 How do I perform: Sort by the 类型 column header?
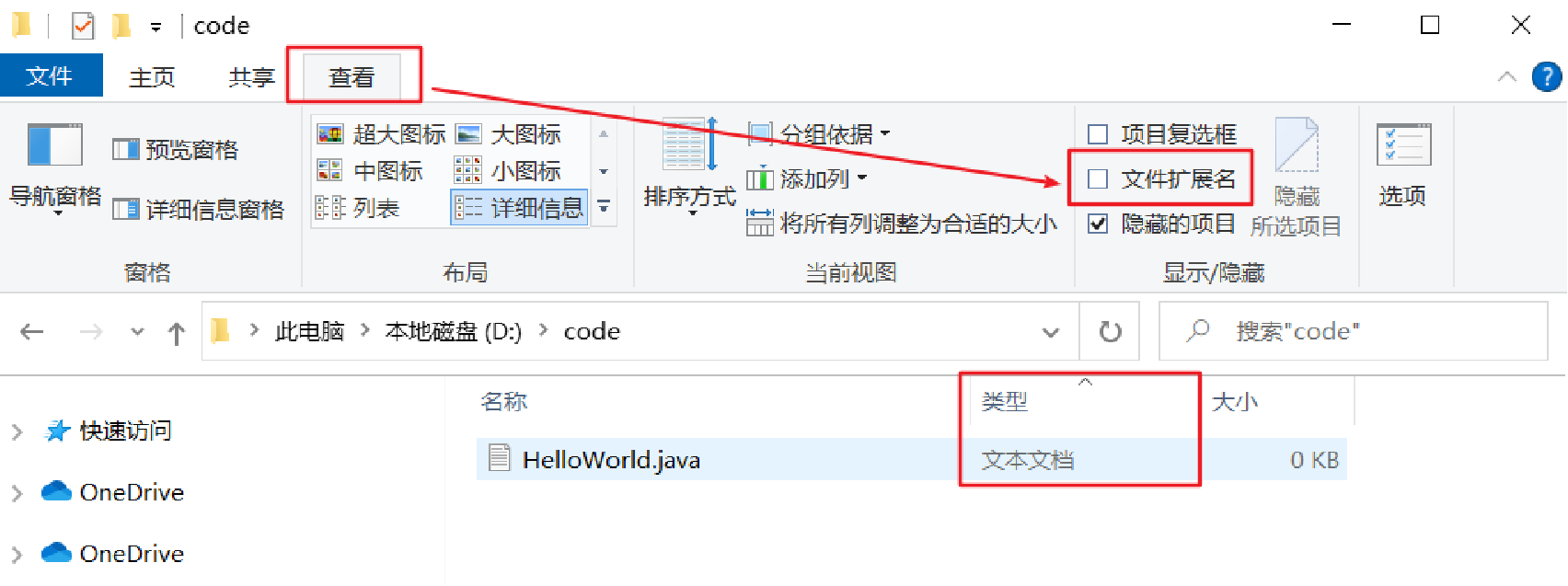click(x=1005, y=401)
